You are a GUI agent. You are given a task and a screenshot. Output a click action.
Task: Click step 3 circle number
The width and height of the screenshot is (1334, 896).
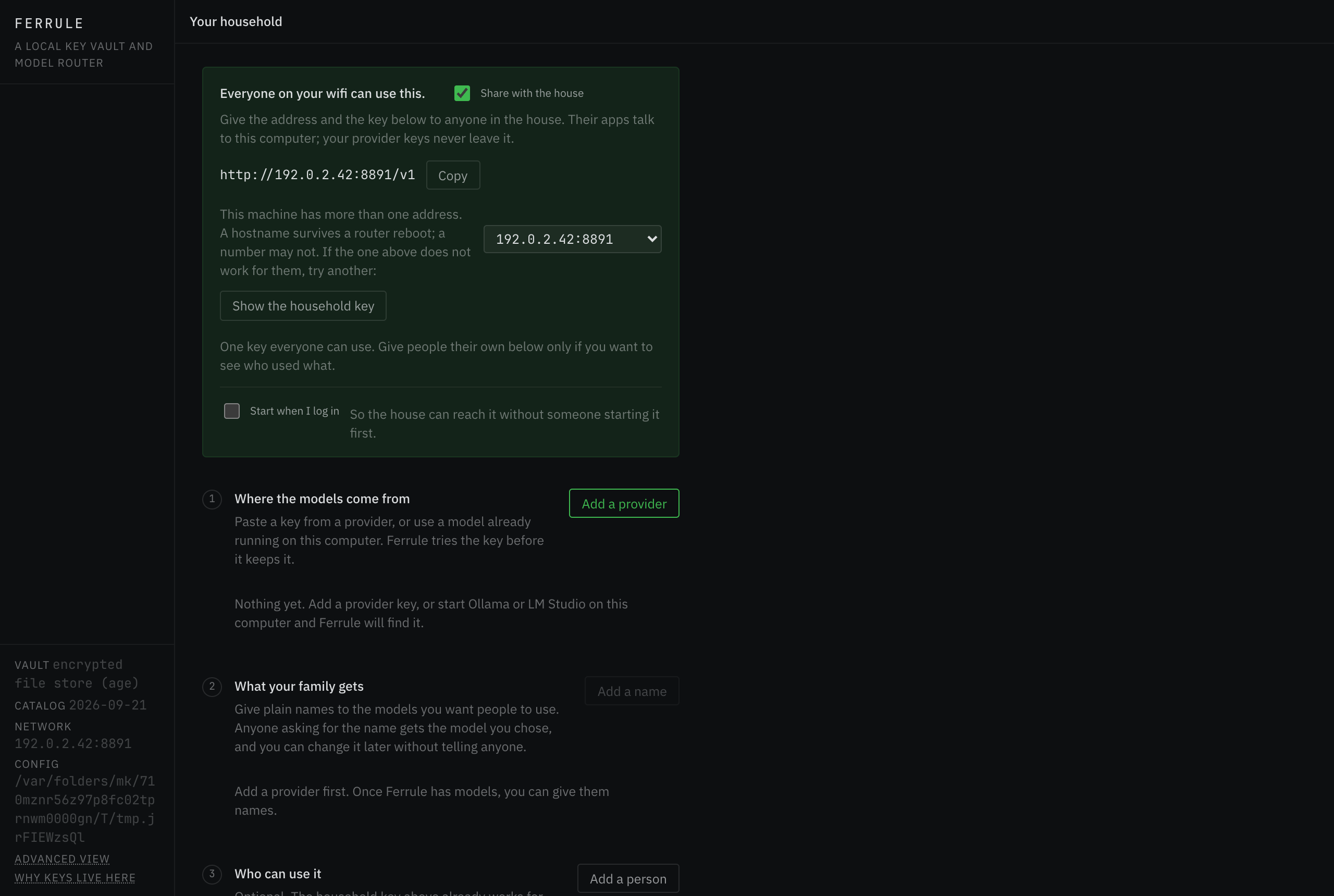click(x=212, y=874)
